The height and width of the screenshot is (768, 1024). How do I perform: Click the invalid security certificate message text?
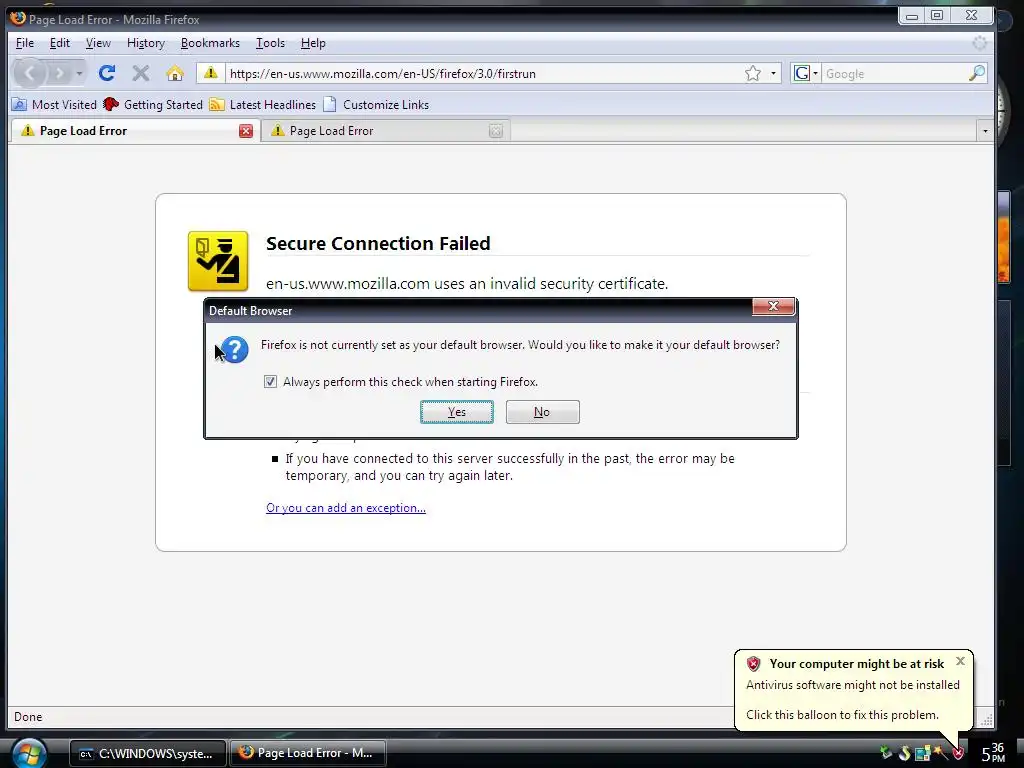(x=467, y=283)
